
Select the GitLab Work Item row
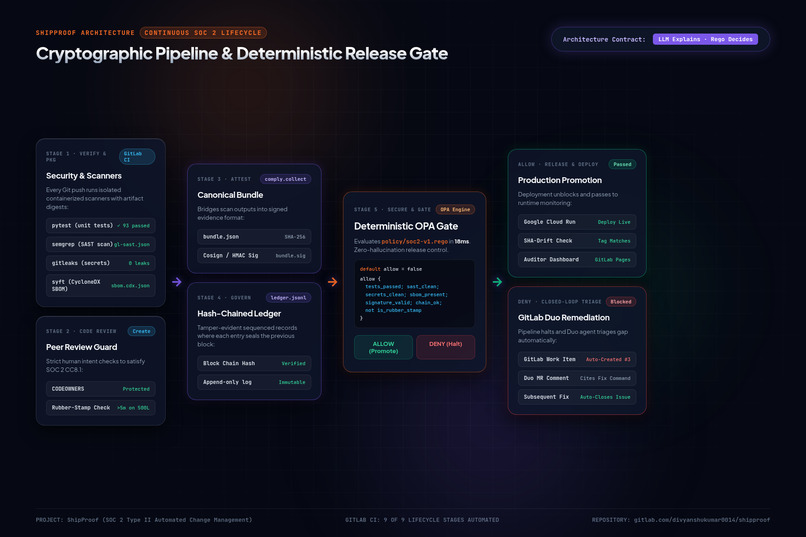(x=577, y=359)
